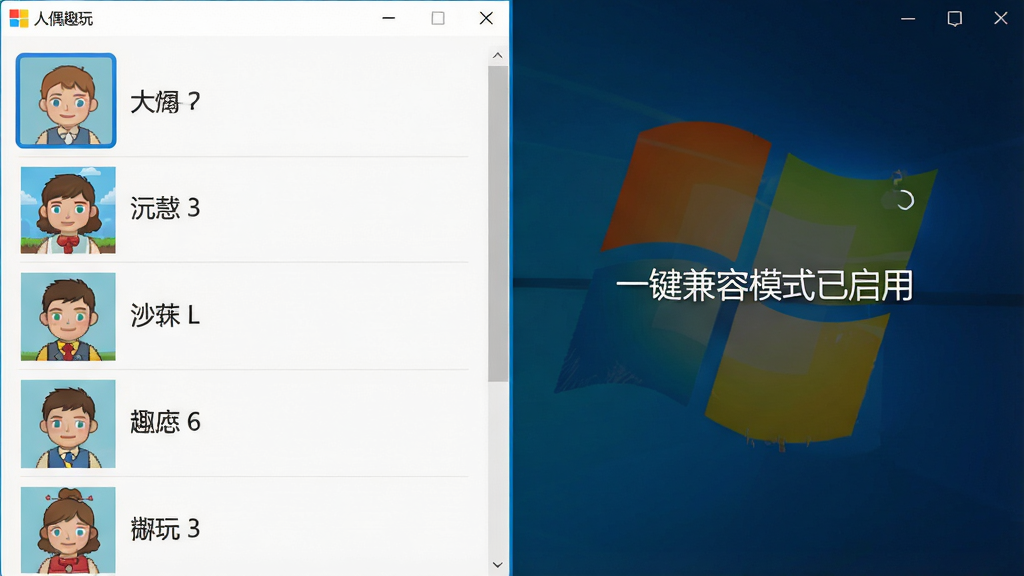1024x576 pixels.
Task: Choose the avatar with clouds and red bow tie
Action: pyautogui.click(x=68, y=210)
